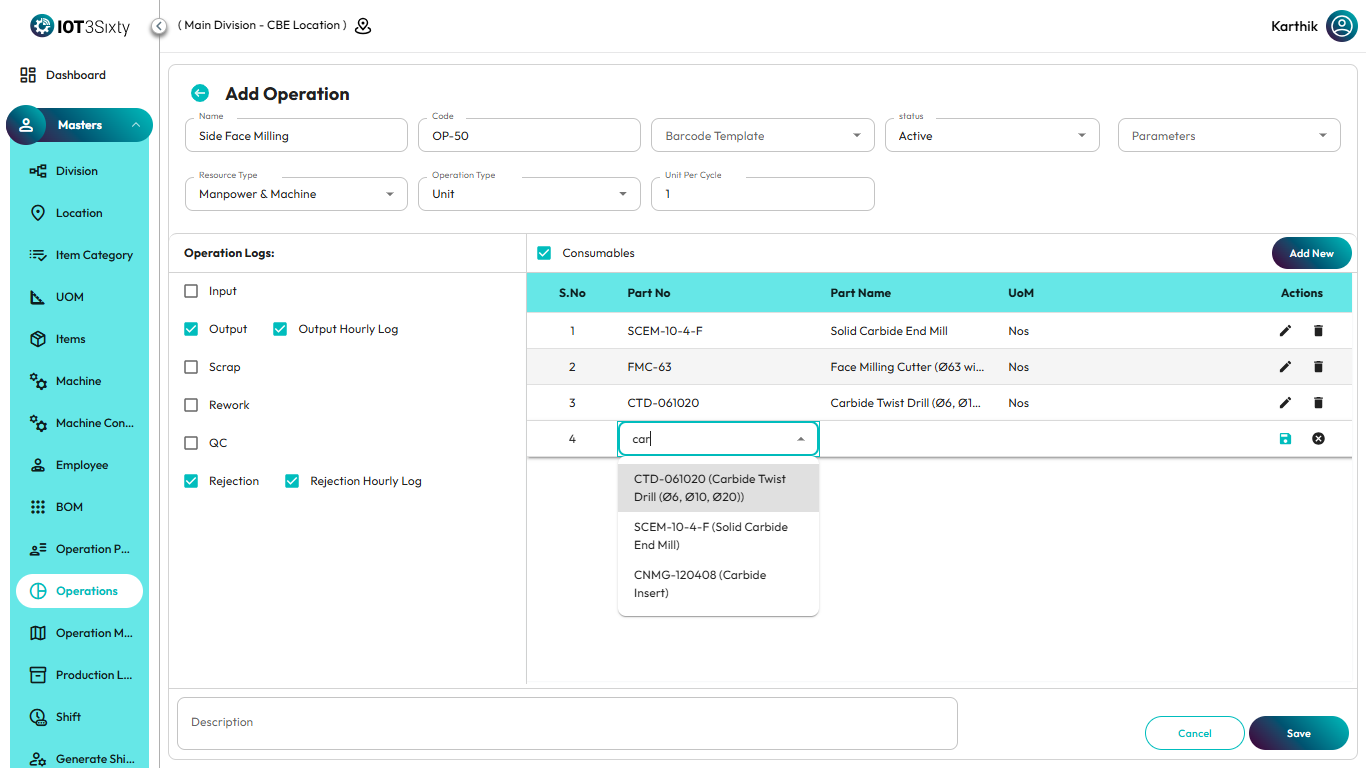The width and height of the screenshot is (1366, 768).
Task: Open the Barcode Template dropdown
Action: pos(761,136)
